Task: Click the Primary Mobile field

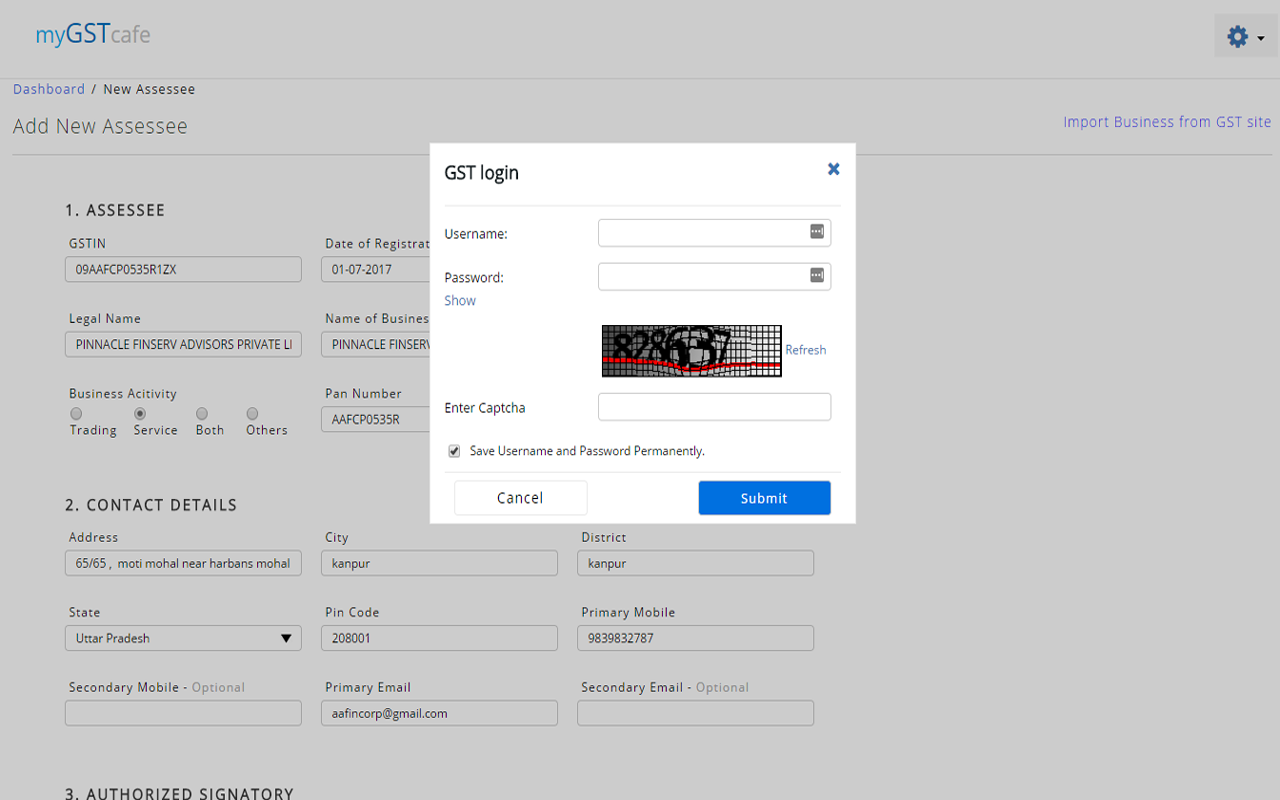Action: click(x=695, y=638)
